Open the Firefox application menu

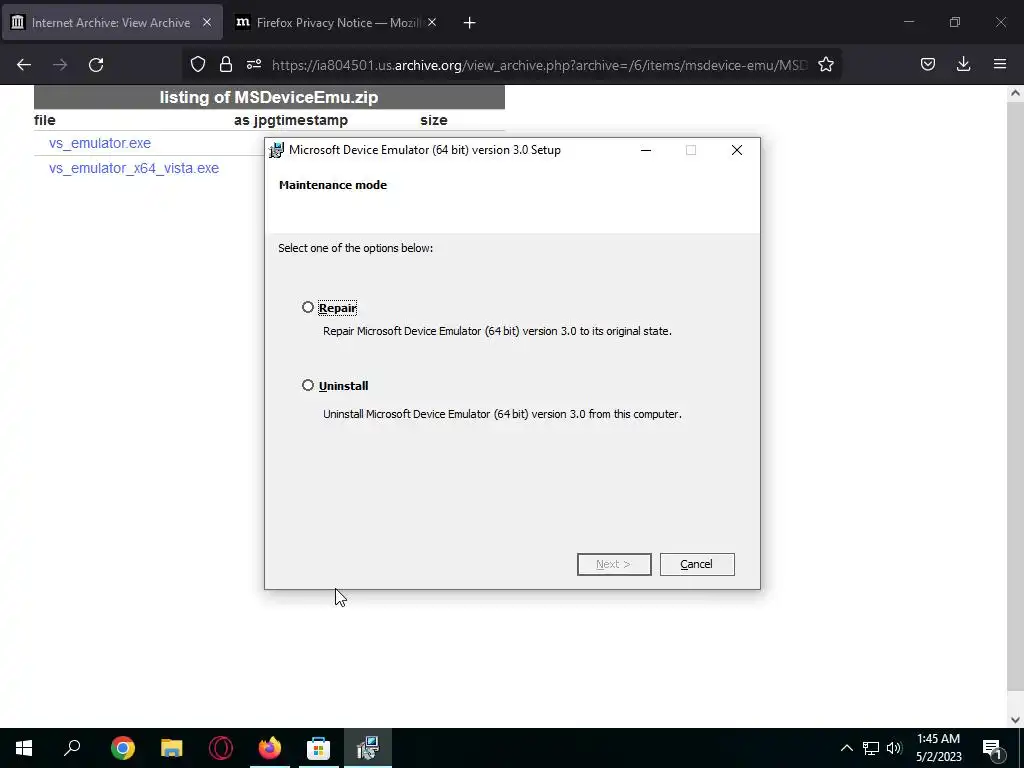click(x=1000, y=64)
